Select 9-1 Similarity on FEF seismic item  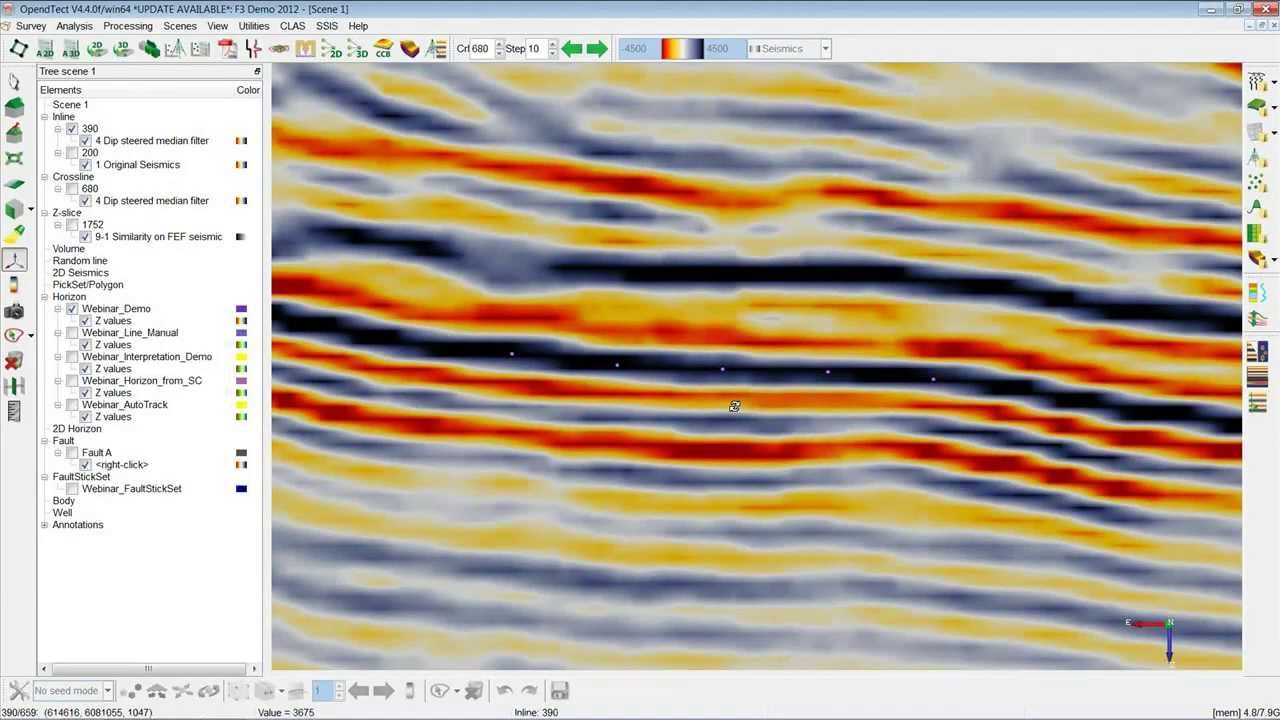coord(158,237)
